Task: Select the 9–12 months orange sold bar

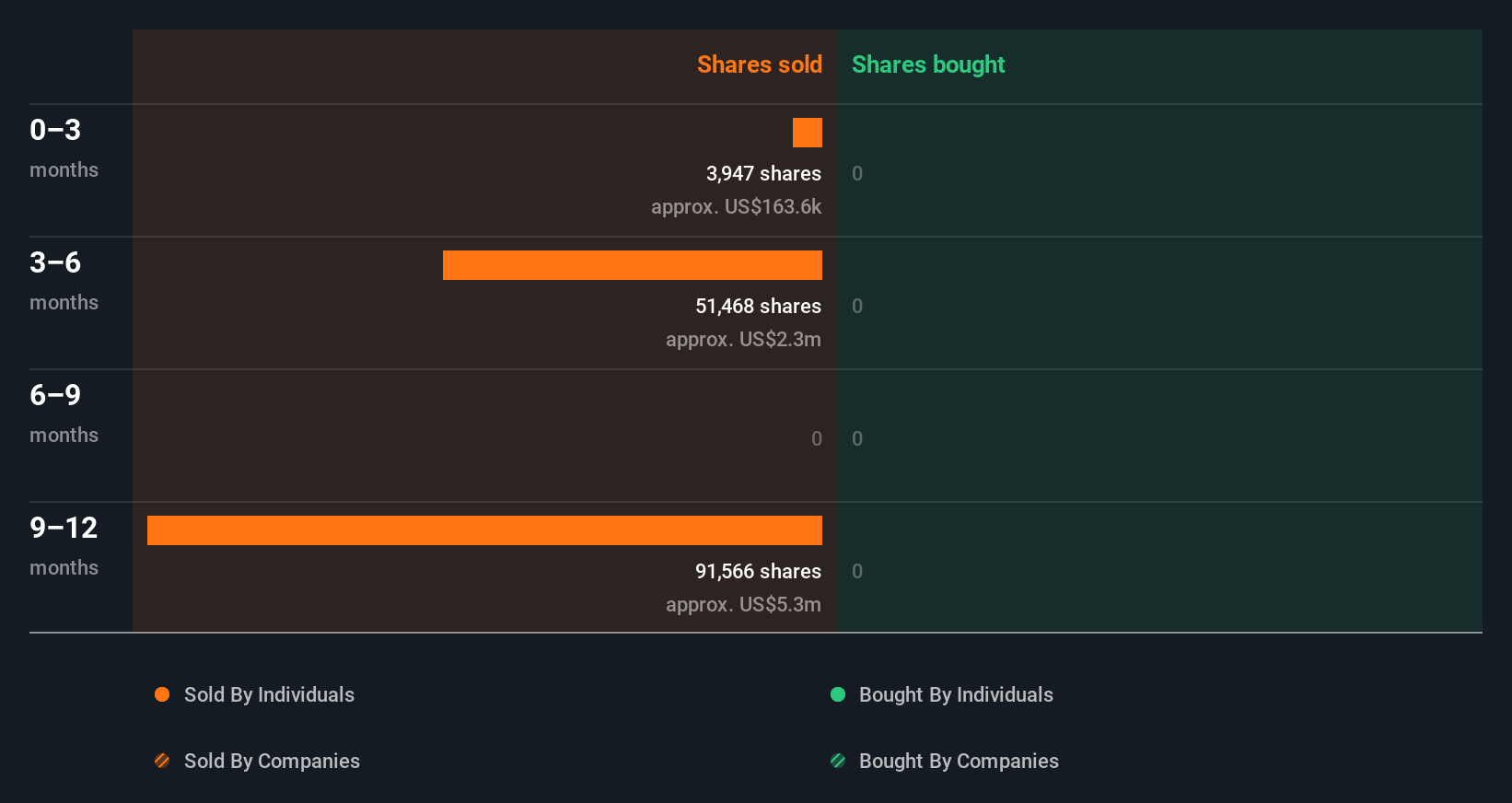Action: [x=484, y=530]
